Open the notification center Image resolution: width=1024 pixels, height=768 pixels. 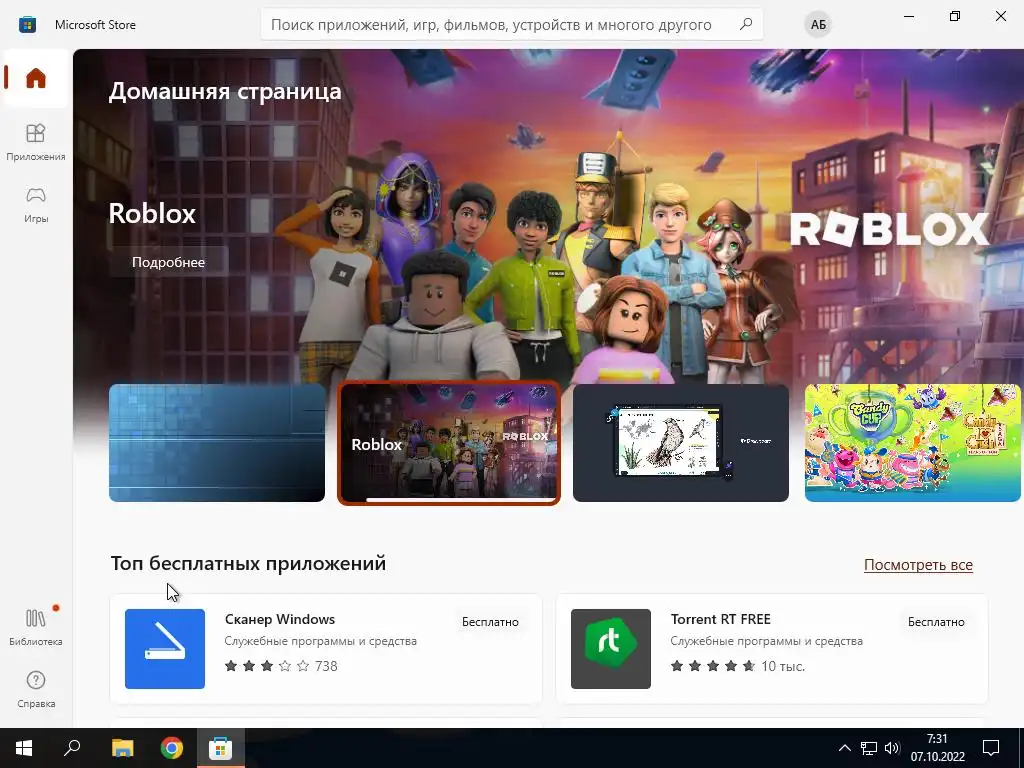991,748
